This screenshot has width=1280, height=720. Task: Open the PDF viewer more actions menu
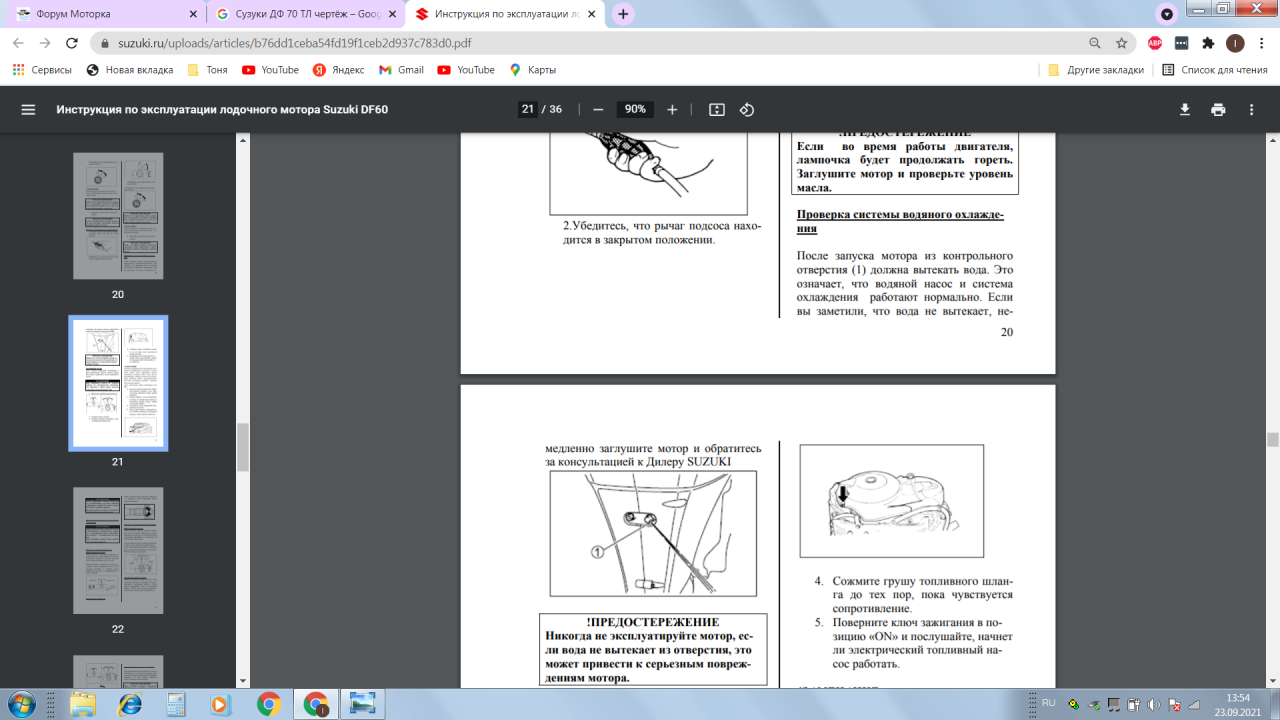[x=1251, y=110]
